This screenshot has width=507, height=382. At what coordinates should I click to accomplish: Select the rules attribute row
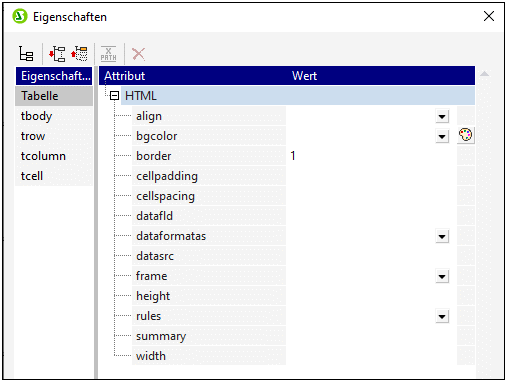pyautogui.click(x=209, y=316)
